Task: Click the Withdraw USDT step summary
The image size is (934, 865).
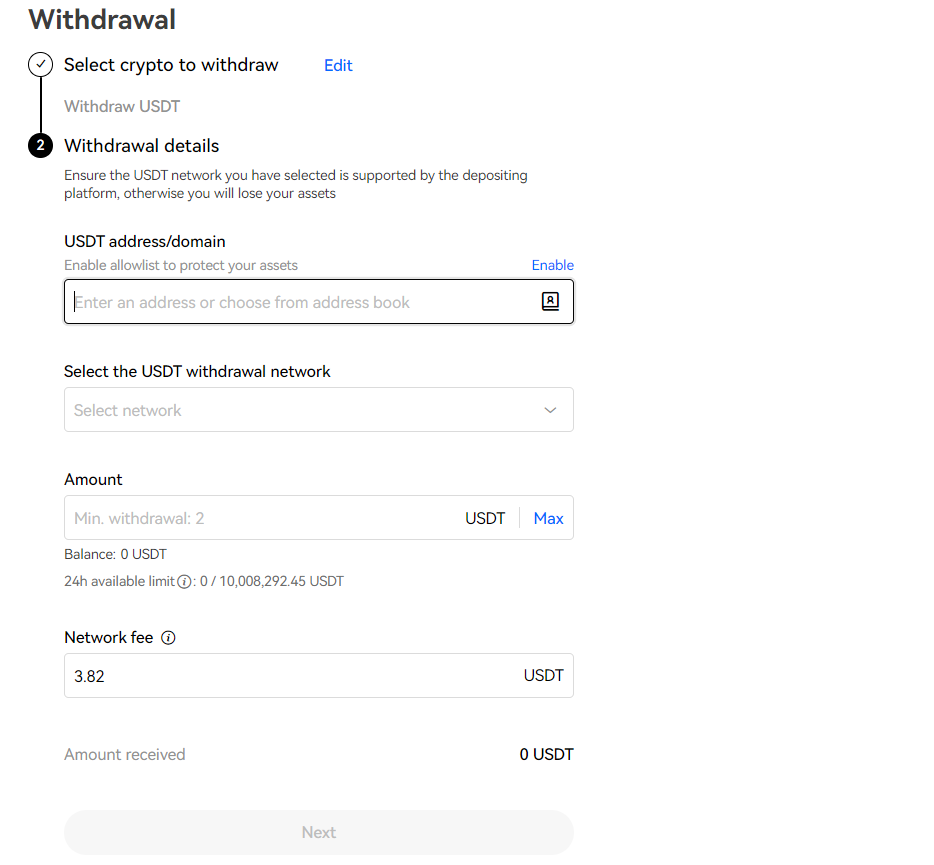Action: click(122, 106)
